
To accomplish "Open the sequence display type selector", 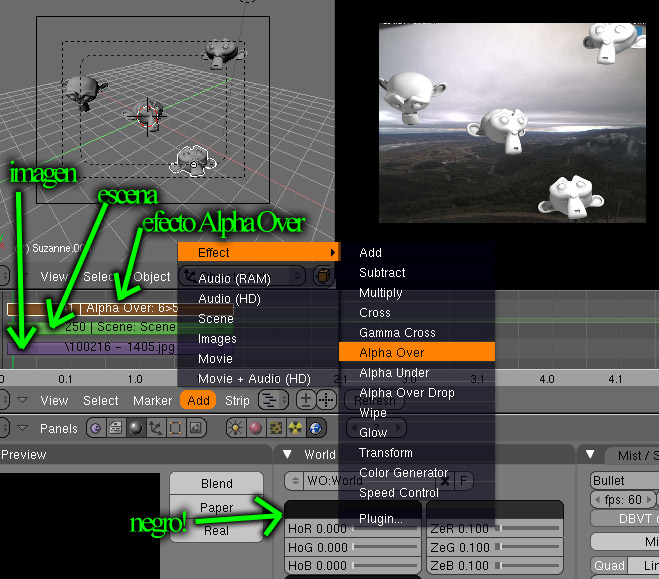I will [273, 400].
